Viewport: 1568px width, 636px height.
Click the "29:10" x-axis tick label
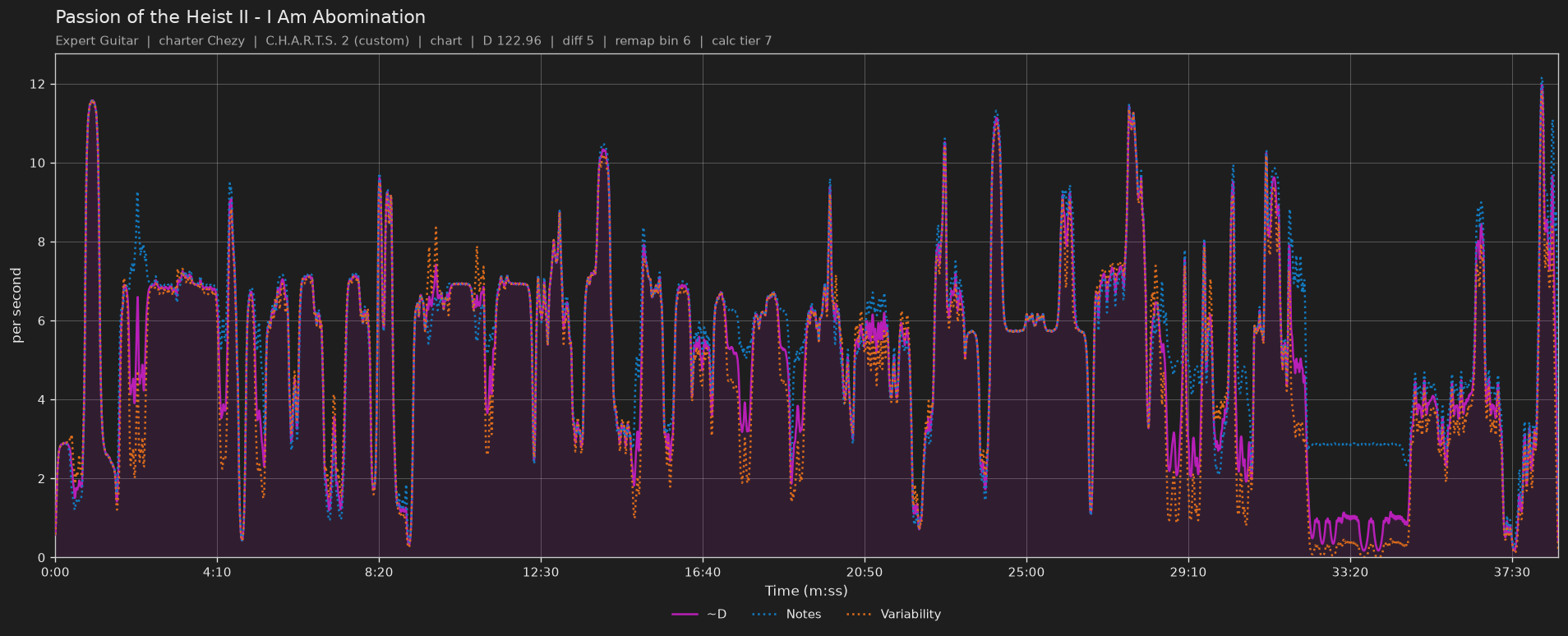coord(1188,572)
